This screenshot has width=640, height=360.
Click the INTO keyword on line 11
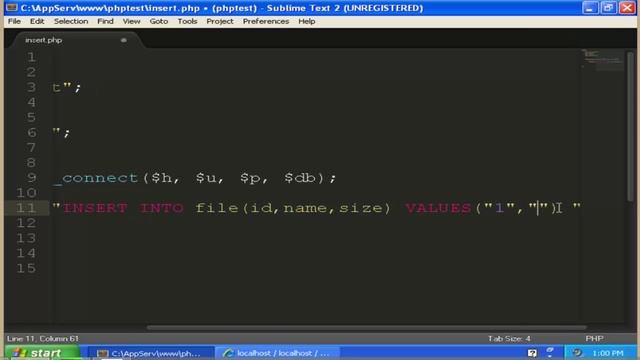coord(162,208)
